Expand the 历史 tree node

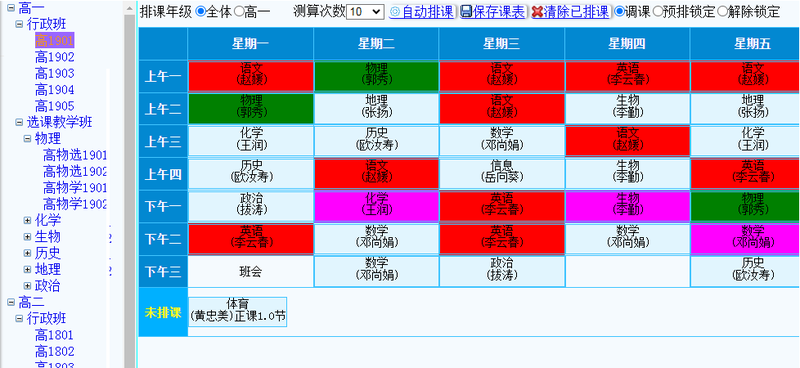(x=28, y=253)
